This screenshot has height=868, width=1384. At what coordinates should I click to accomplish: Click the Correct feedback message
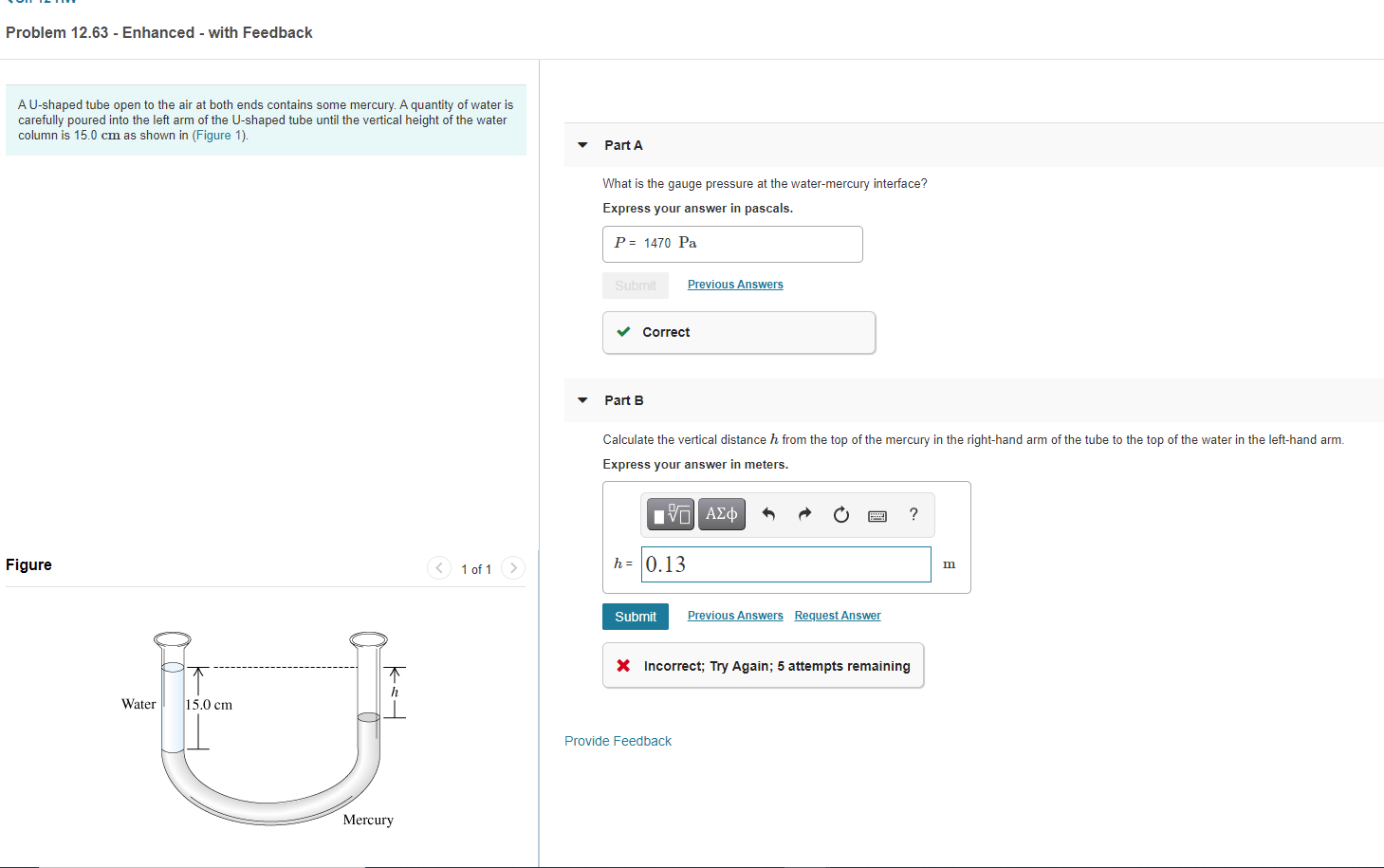739,332
